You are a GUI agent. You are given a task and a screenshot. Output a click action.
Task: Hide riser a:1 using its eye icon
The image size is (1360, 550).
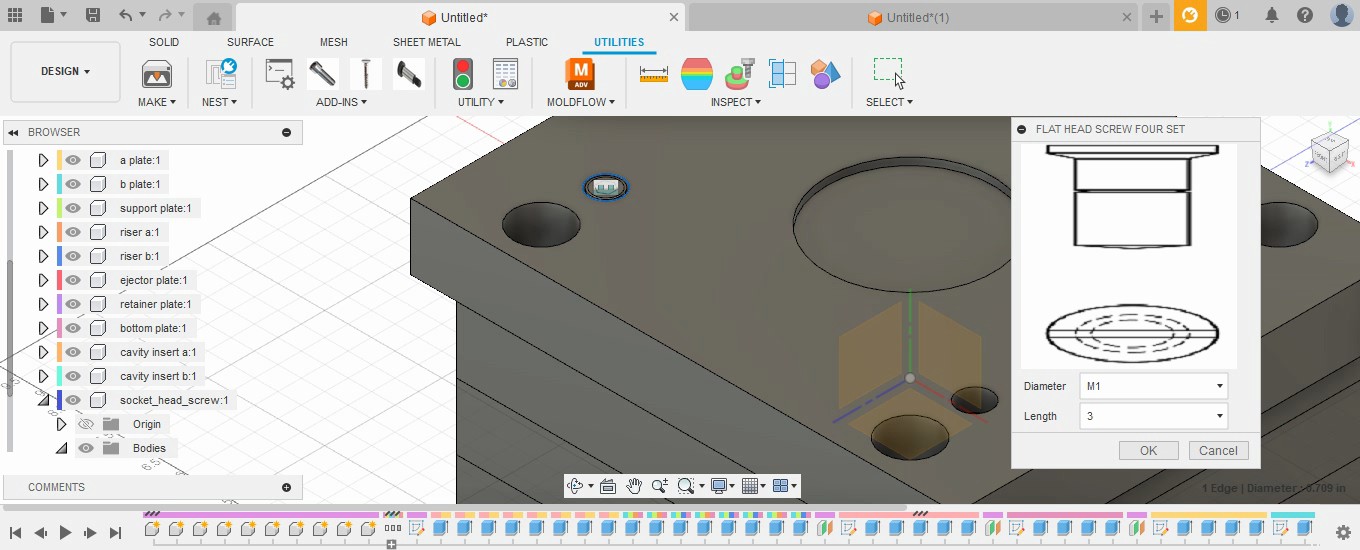pos(73,232)
